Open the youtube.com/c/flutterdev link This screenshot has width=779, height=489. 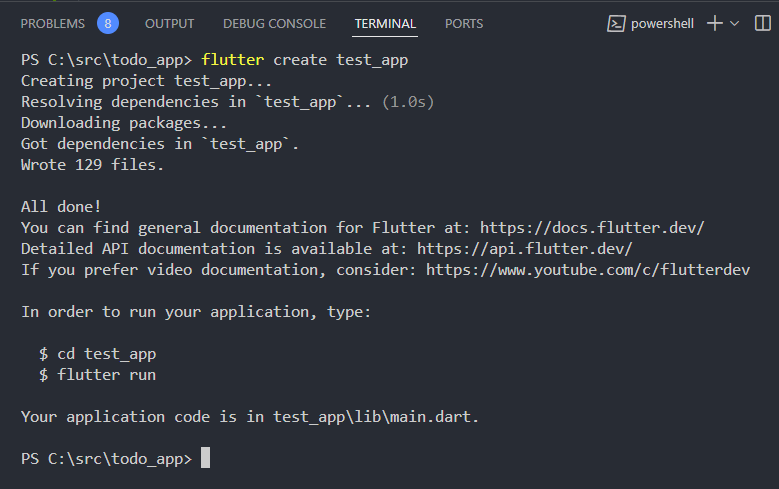[588, 269]
